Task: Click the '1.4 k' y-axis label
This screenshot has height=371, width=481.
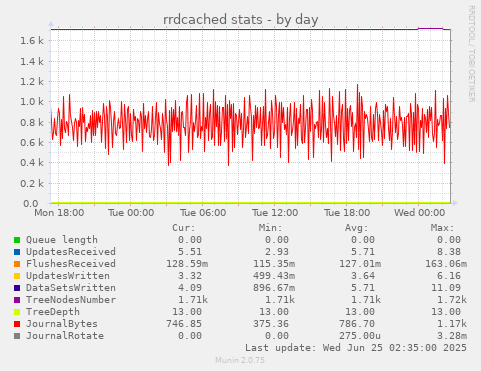Action: coord(32,61)
